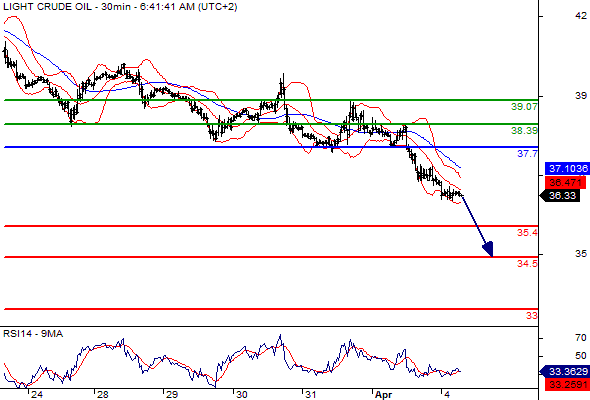Click the green 39.07 resistance label
Image resolution: width=590 pixels, height=400 pixels.
click(x=524, y=107)
